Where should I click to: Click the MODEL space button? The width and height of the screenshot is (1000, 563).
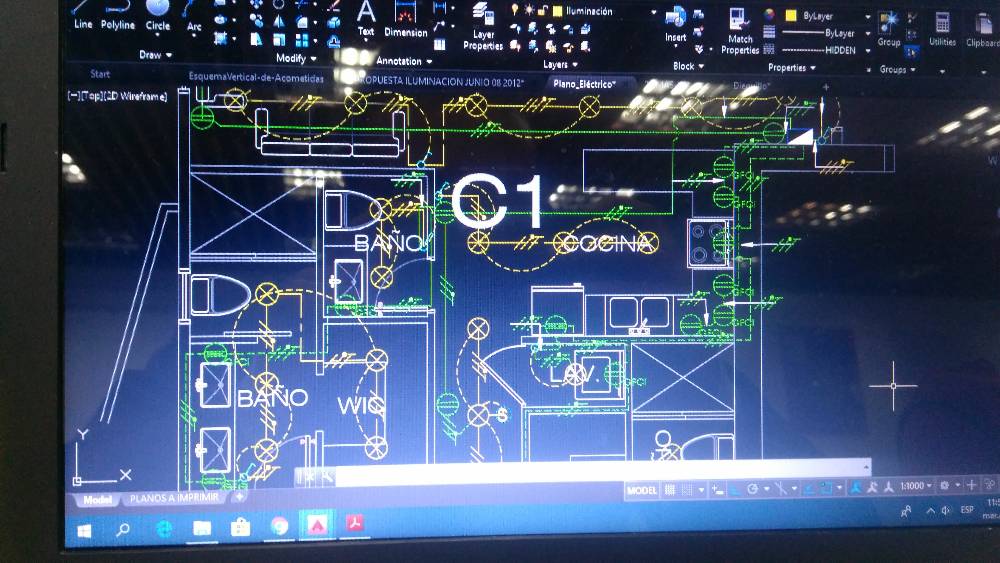click(642, 490)
